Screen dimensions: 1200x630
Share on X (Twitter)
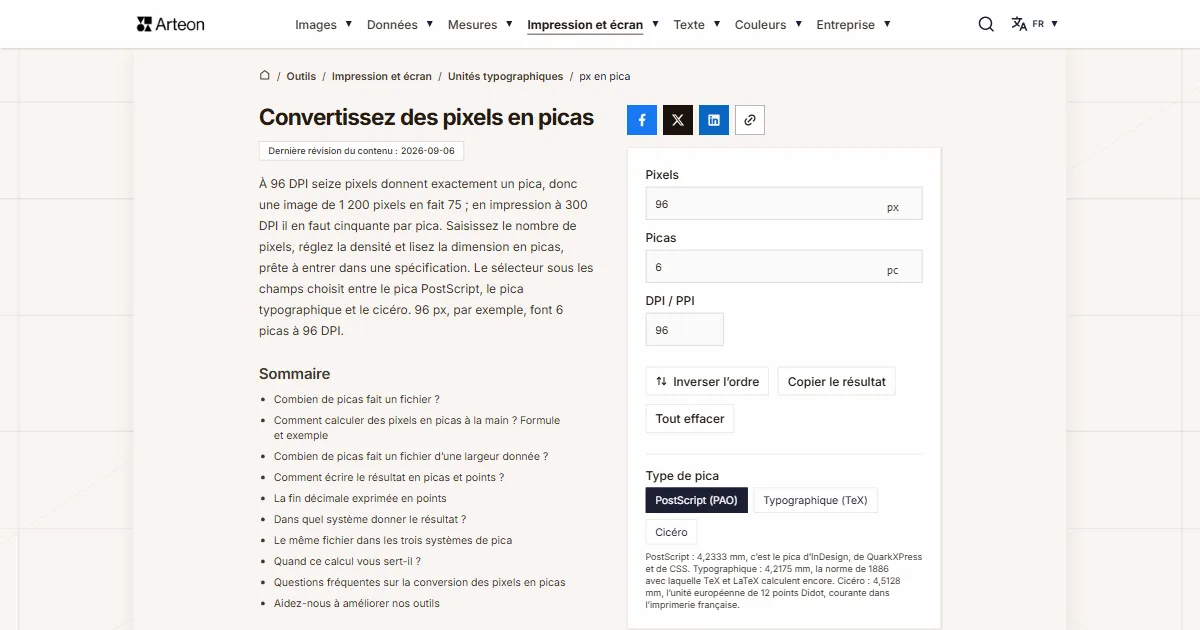(678, 120)
